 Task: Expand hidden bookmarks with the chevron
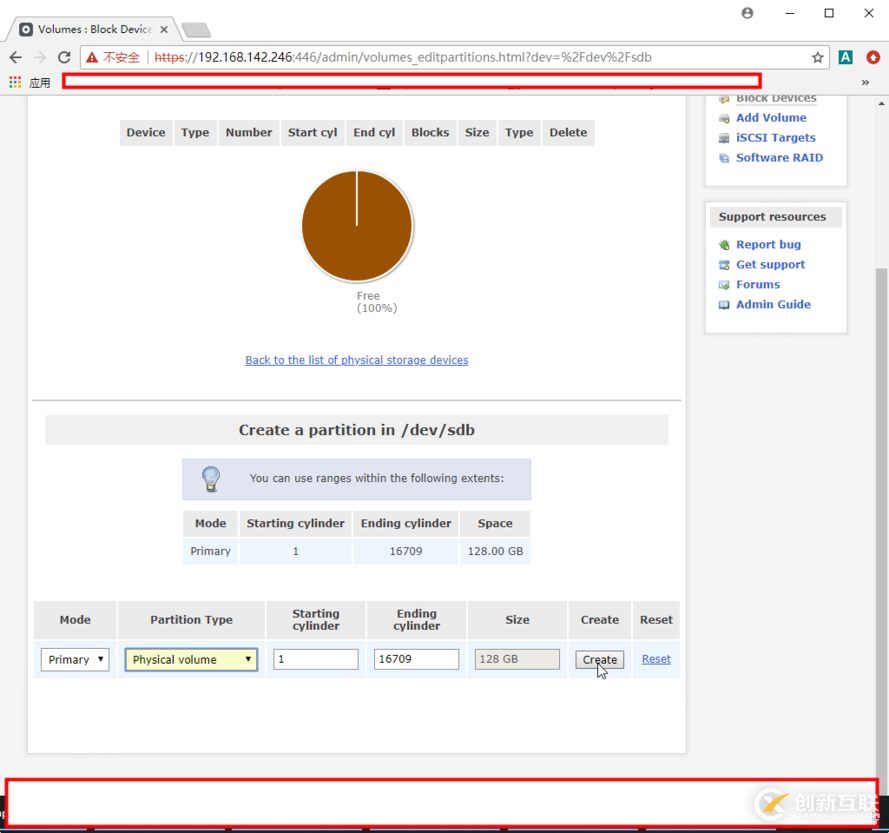coord(865,82)
